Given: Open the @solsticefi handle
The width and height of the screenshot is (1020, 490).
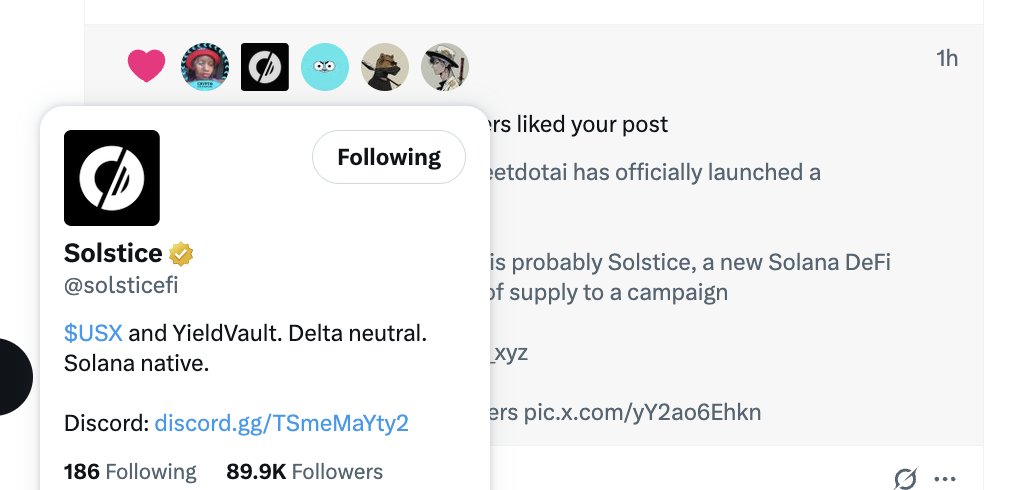Looking at the screenshot, I should [121, 285].
